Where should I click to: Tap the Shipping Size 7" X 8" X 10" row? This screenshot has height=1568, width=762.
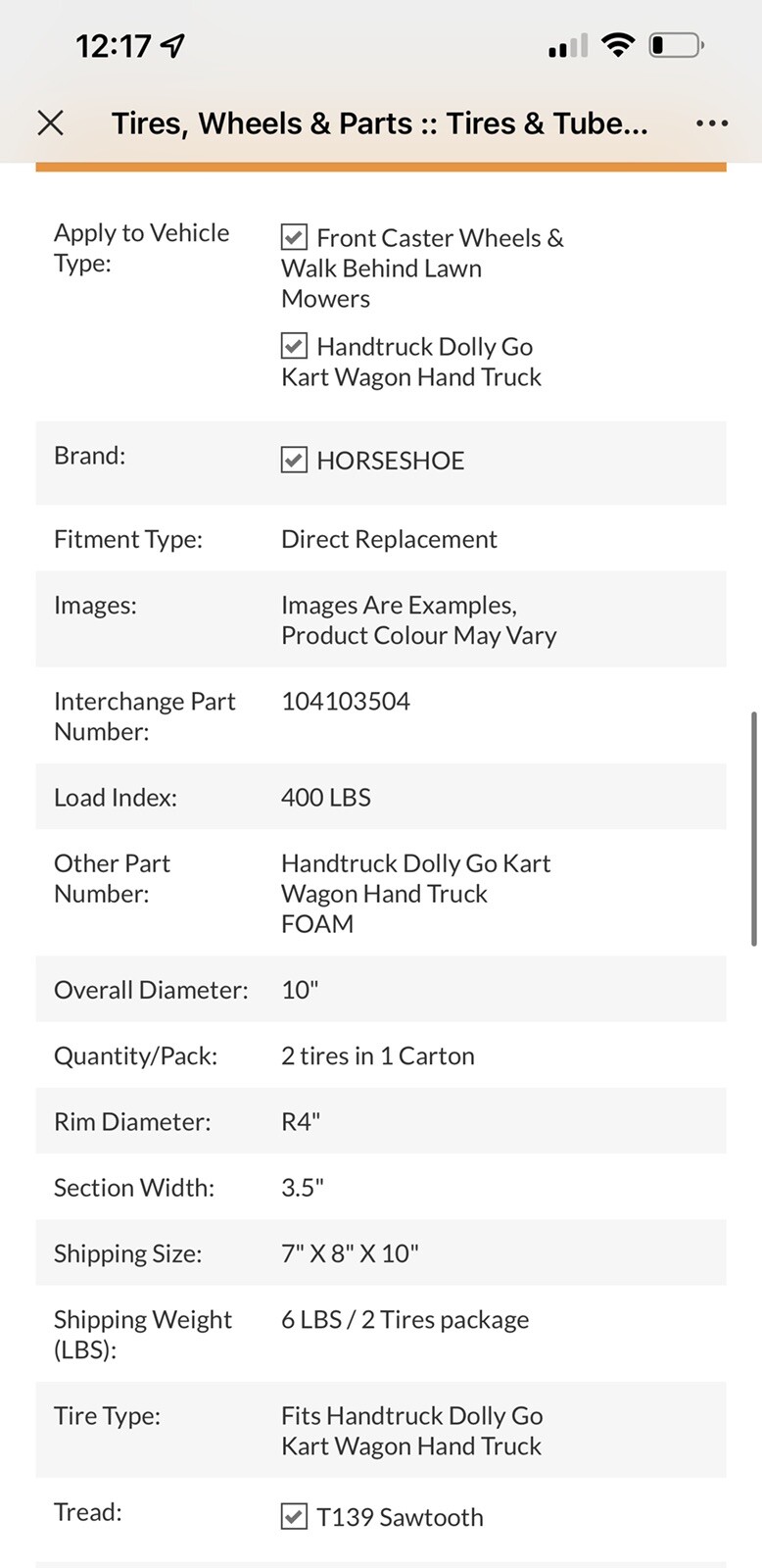(x=381, y=1252)
